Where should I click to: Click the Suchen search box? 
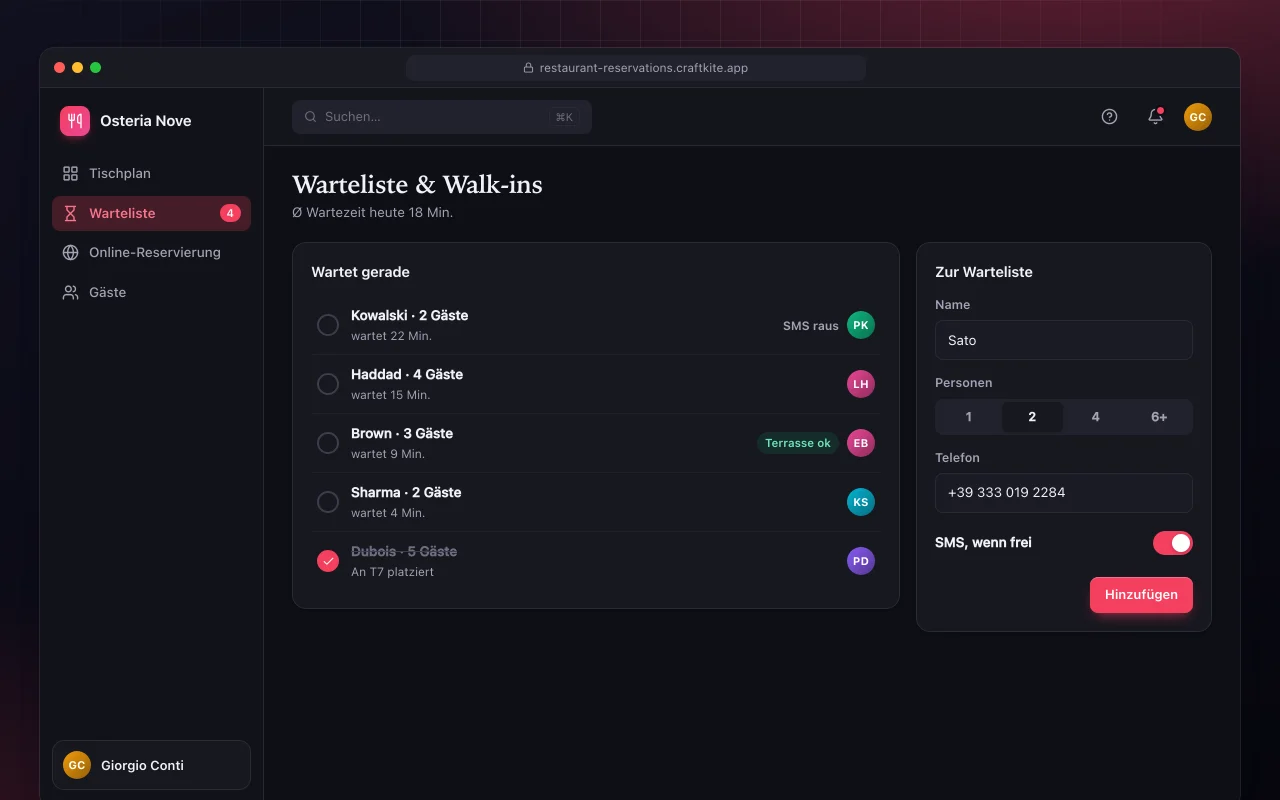[442, 117]
